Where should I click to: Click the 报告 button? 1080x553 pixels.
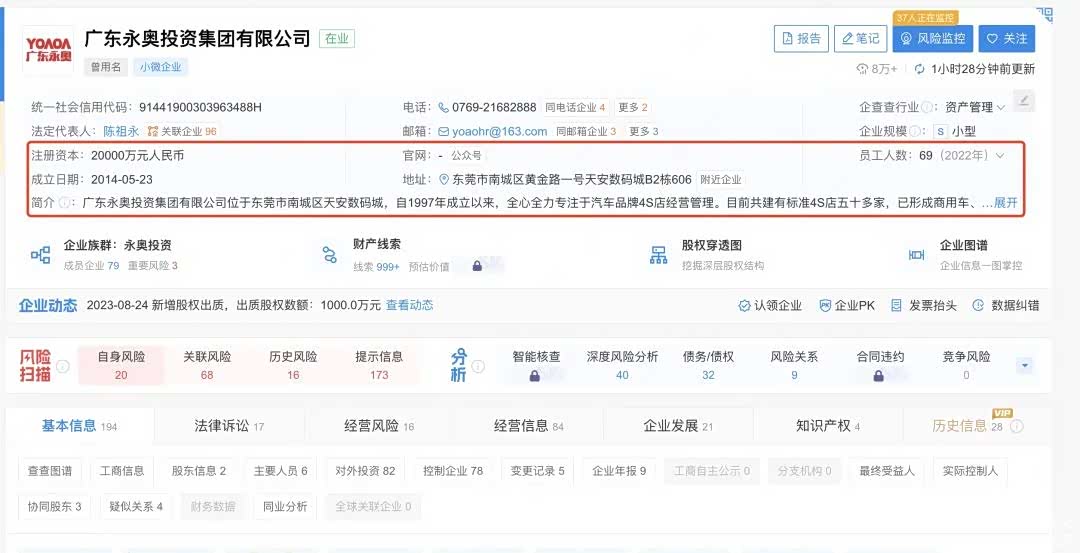click(801, 39)
